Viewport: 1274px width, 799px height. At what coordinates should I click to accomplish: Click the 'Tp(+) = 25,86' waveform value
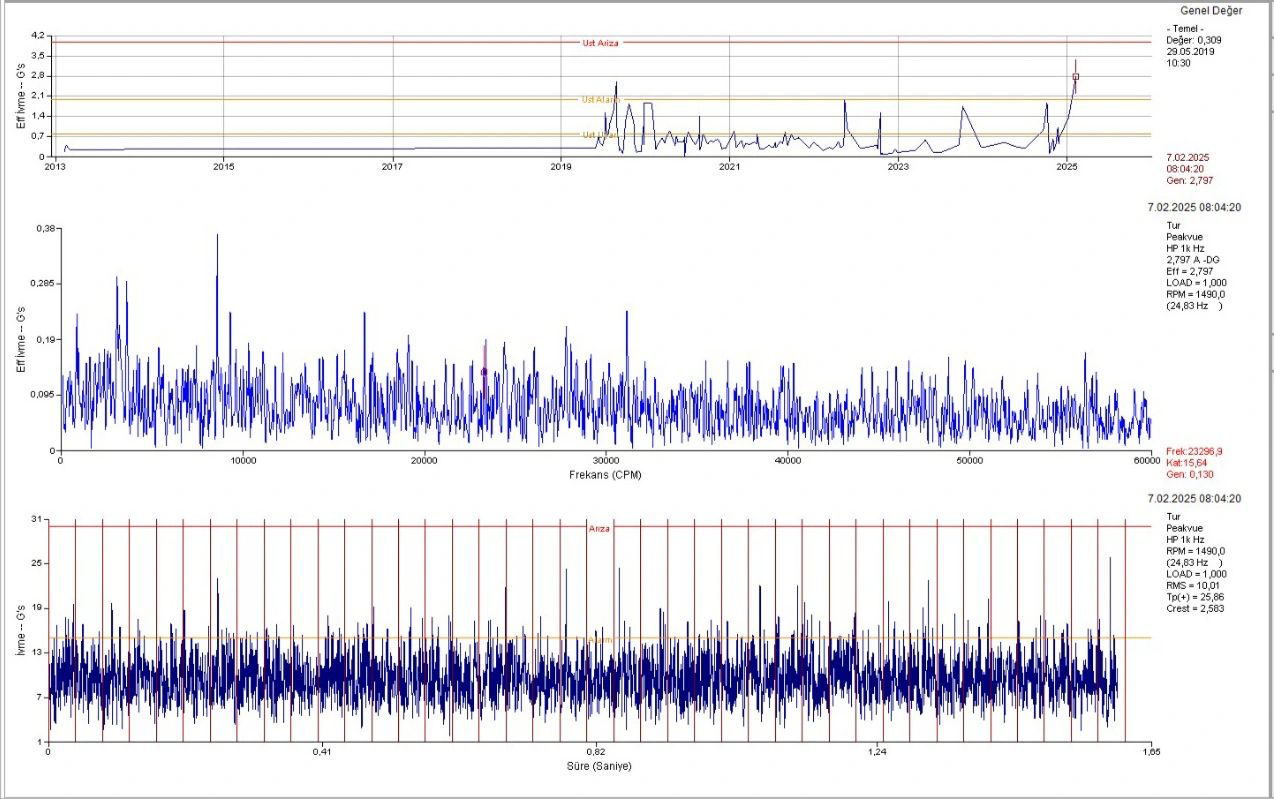(1194, 597)
